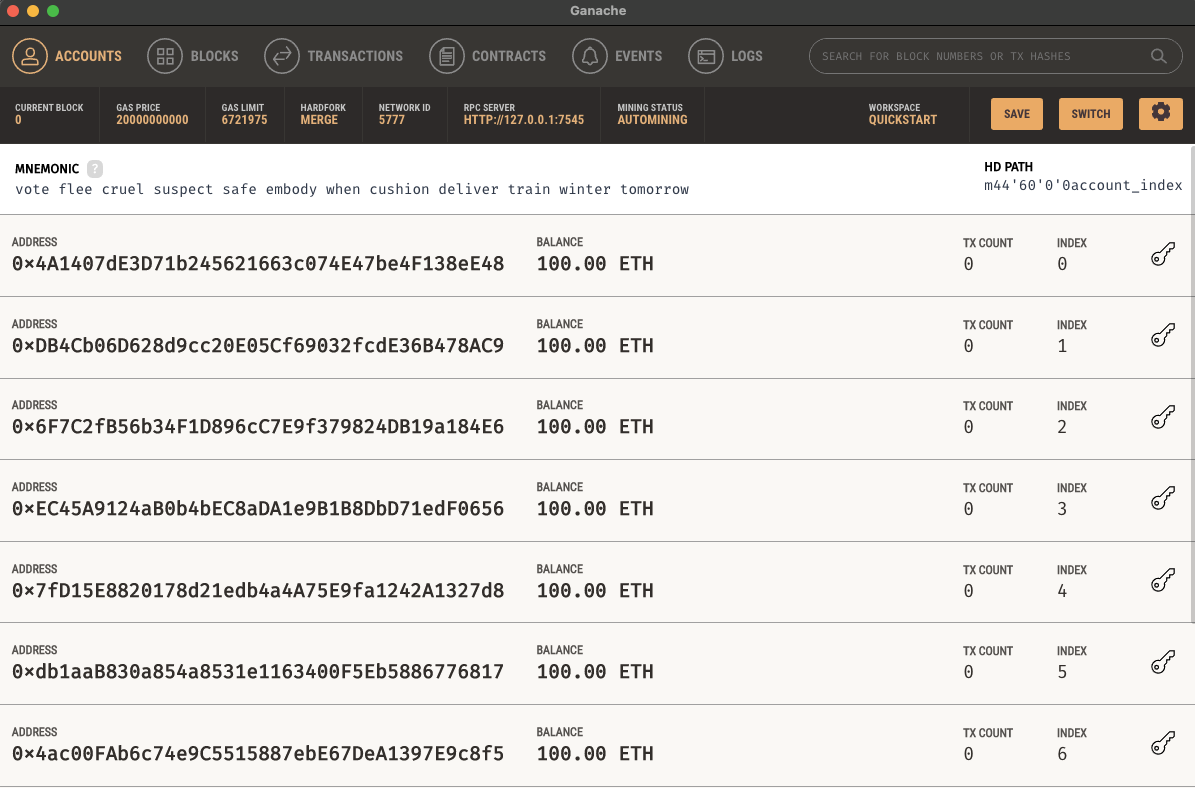Show private key for account index 5
The width and height of the screenshot is (1195, 788).
pos(1163,662)
